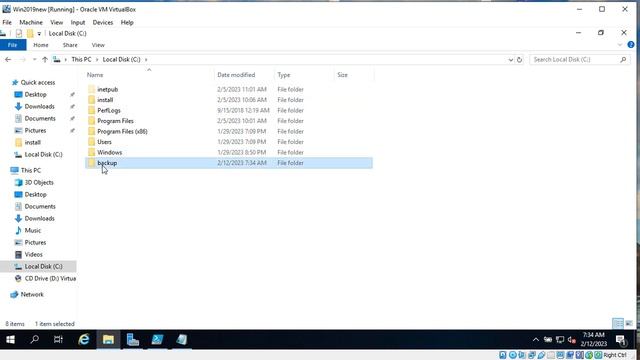Viewport: 640px width, 360px height.
Task: Open the File ribbon tab
Action: tap(13, 45)
